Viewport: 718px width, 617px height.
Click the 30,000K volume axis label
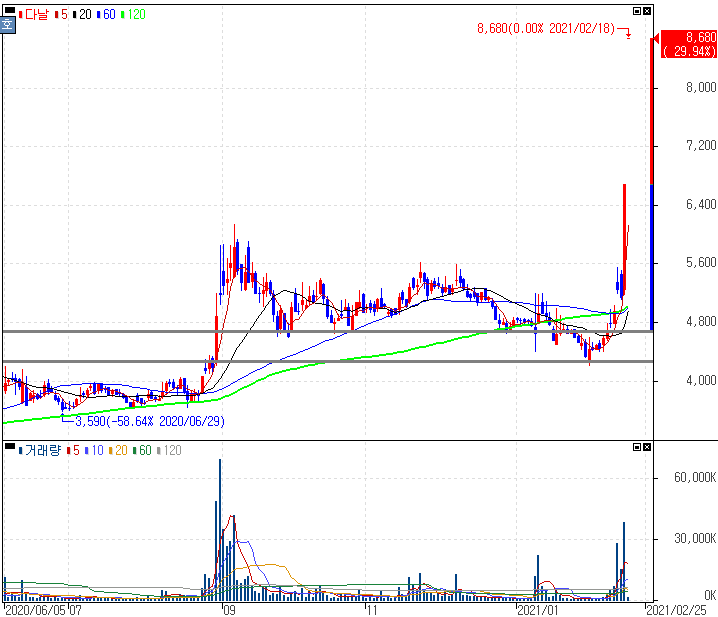[695, 538]
